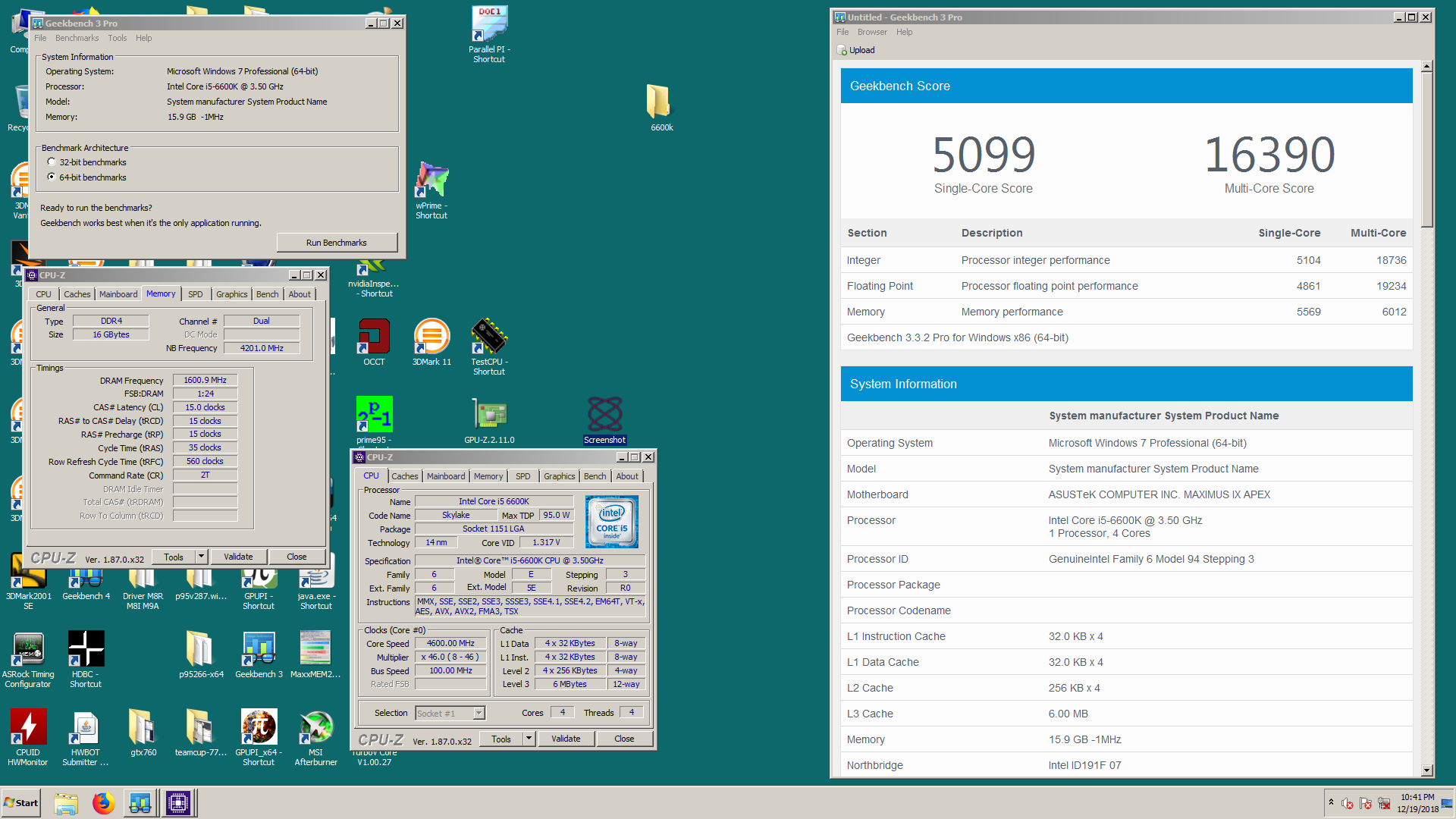This screenshot has height=819, width=1456.
Task: Open the GPU-Z.2.11.0 icon
Action: click(x=489, y=419)
